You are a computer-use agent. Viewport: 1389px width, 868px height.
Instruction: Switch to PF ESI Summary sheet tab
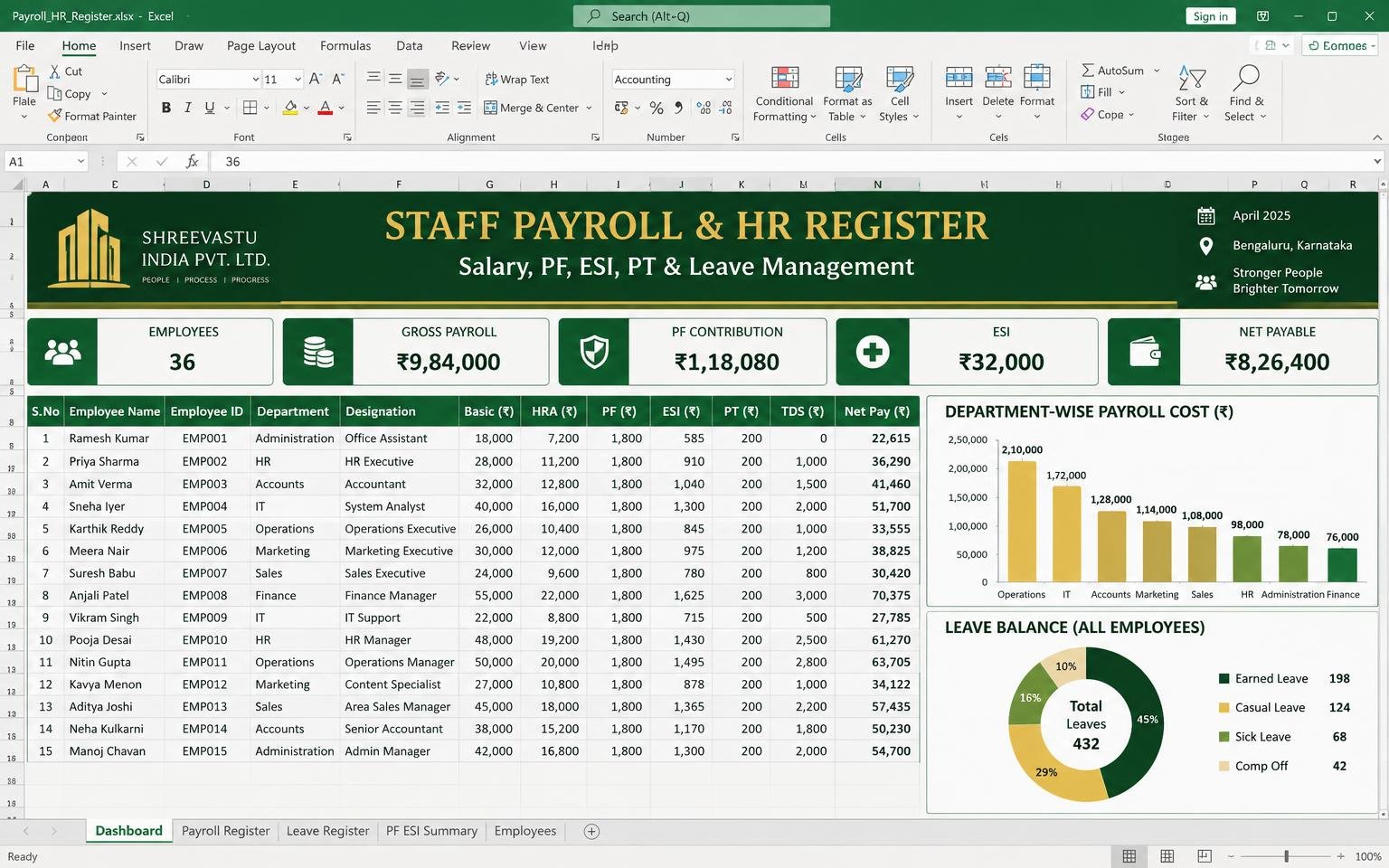tap(431, 831)
